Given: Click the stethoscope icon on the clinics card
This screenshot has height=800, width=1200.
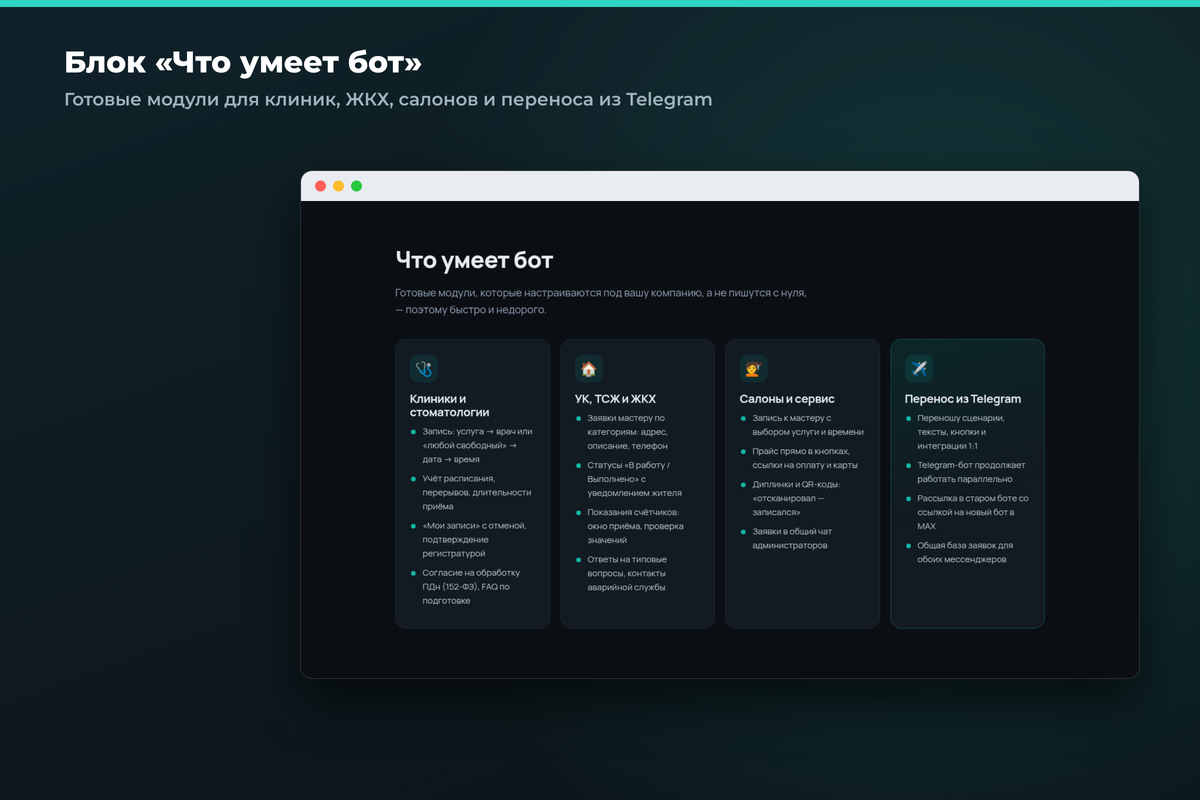Looking at the screenshot, I should (x=424, y=368).
